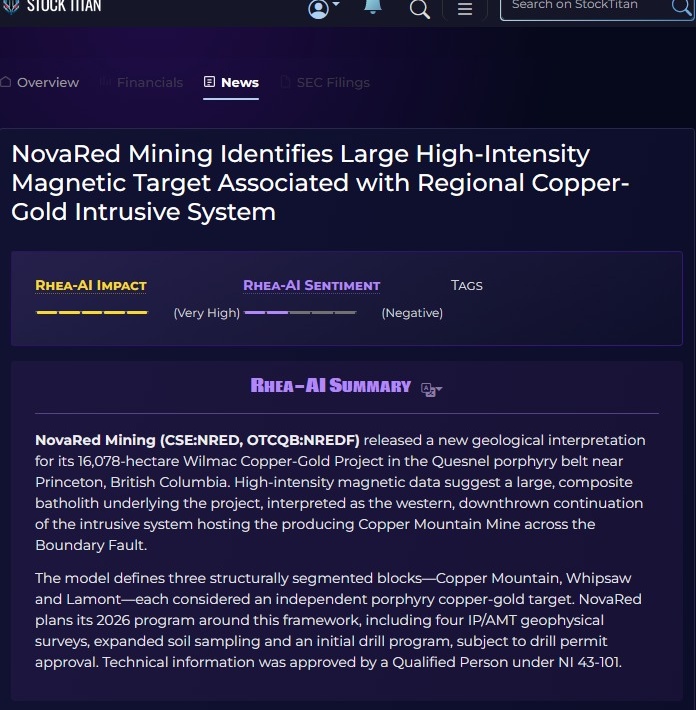Image resolution: width=696 pixels, height=710 pixels.
Task: Click the Overview home icon
Action: 6,82
